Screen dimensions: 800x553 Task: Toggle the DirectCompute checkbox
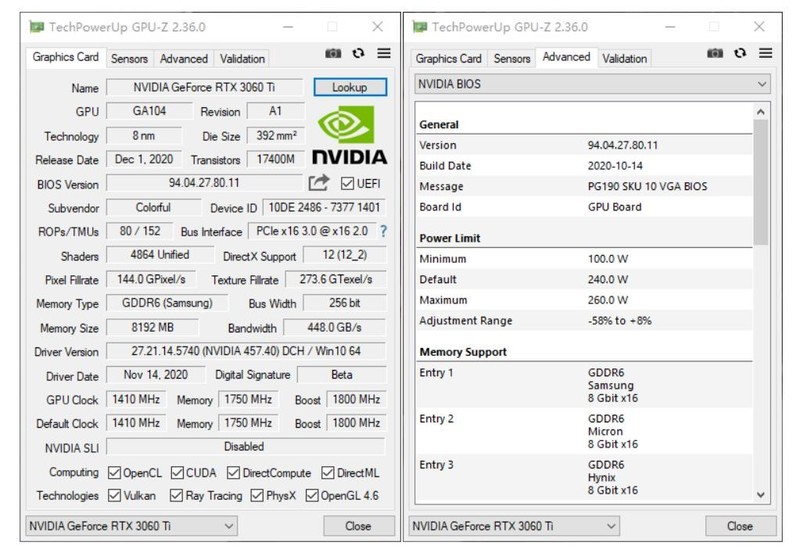(x=233, y=473)
